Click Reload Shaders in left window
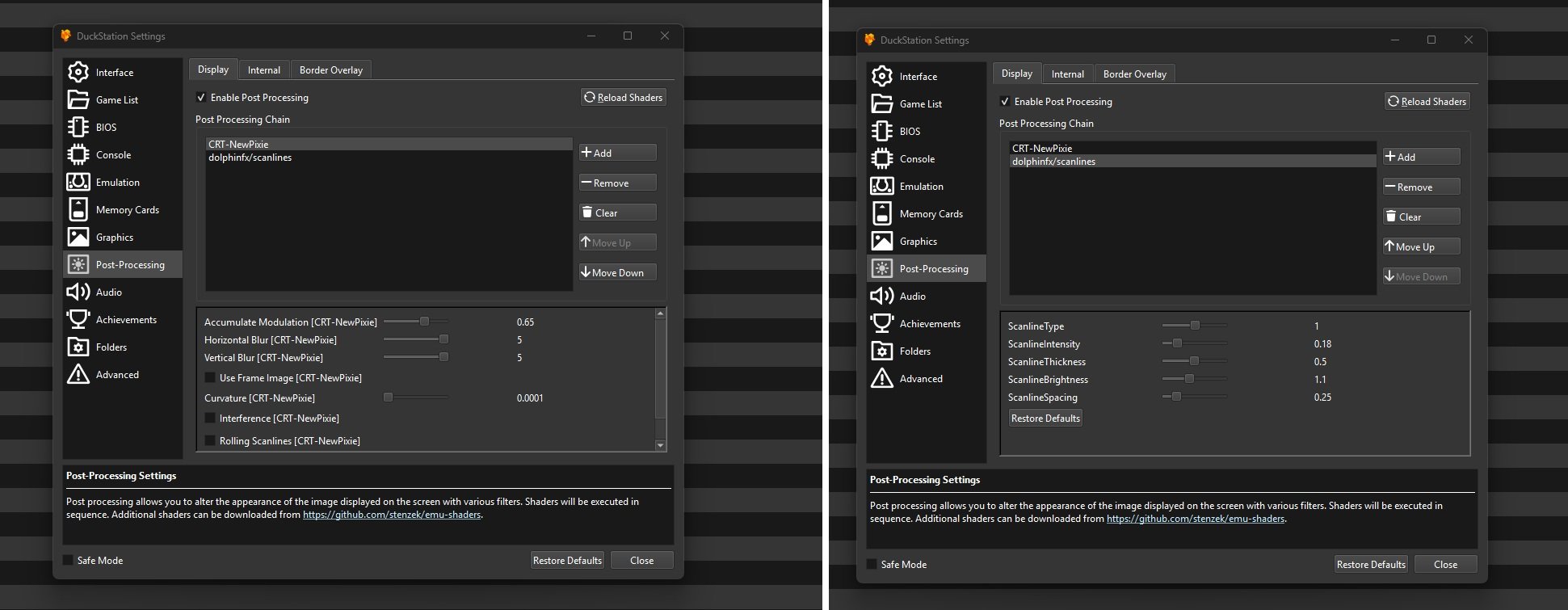Image resolution: width=1568 pixels, height=610 pixels. (624, 97)
